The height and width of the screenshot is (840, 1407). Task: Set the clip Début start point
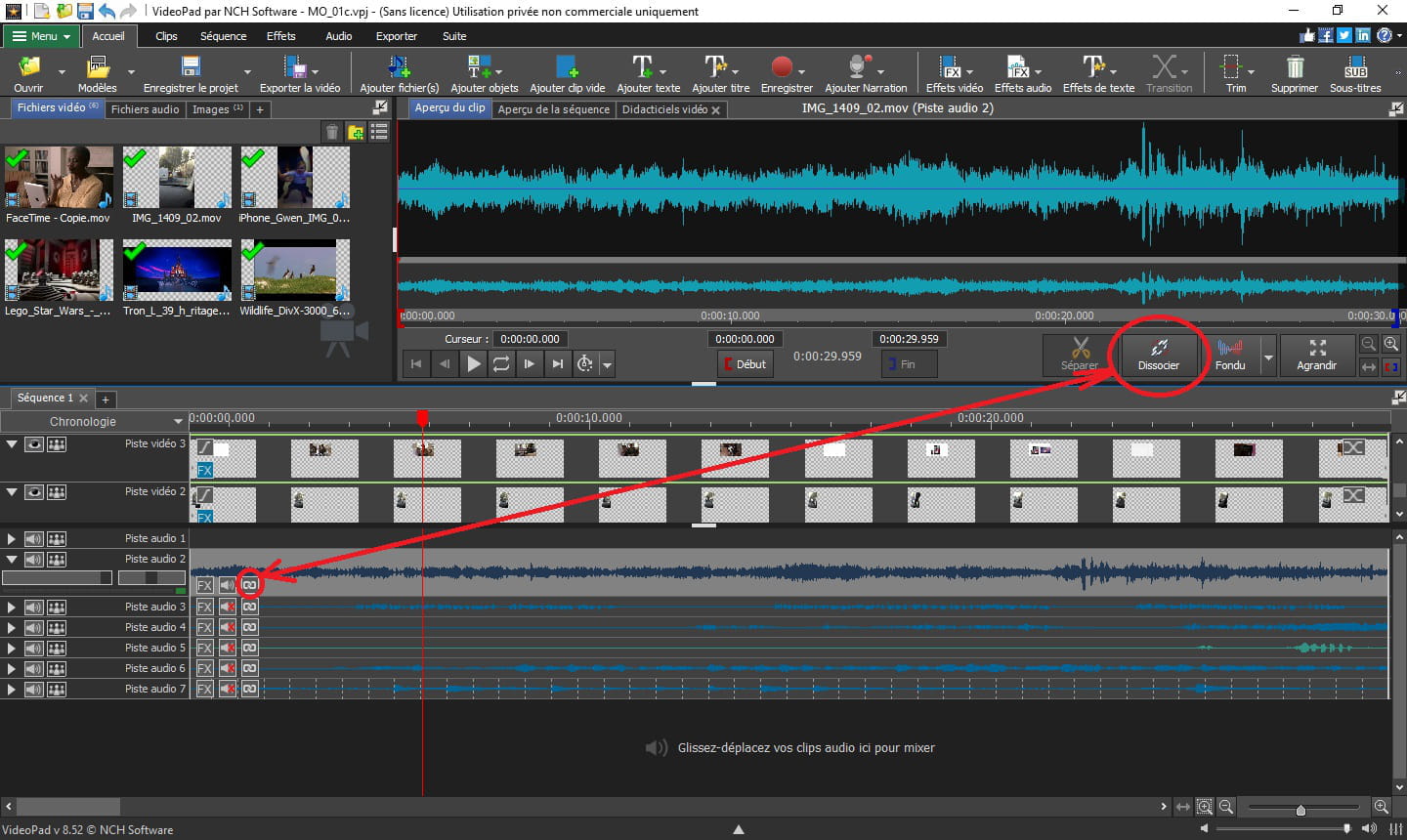[746, 364]
